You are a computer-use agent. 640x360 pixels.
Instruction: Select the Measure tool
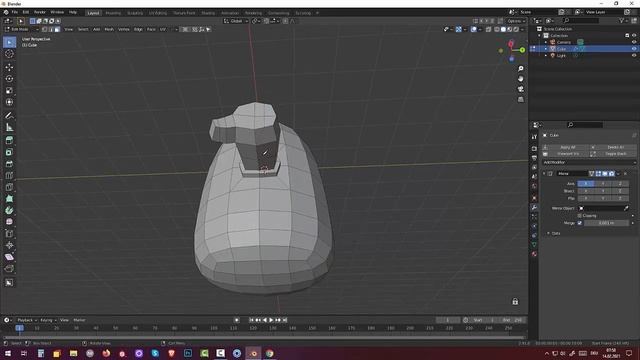pyautogui.click(x=9, y=127)
